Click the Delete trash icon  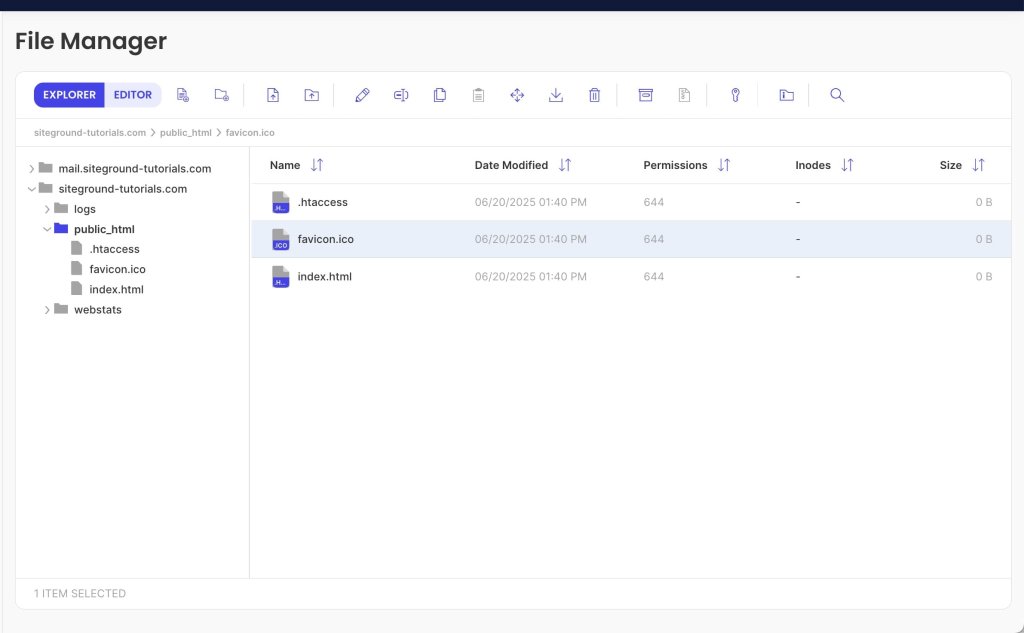(594, 95)
